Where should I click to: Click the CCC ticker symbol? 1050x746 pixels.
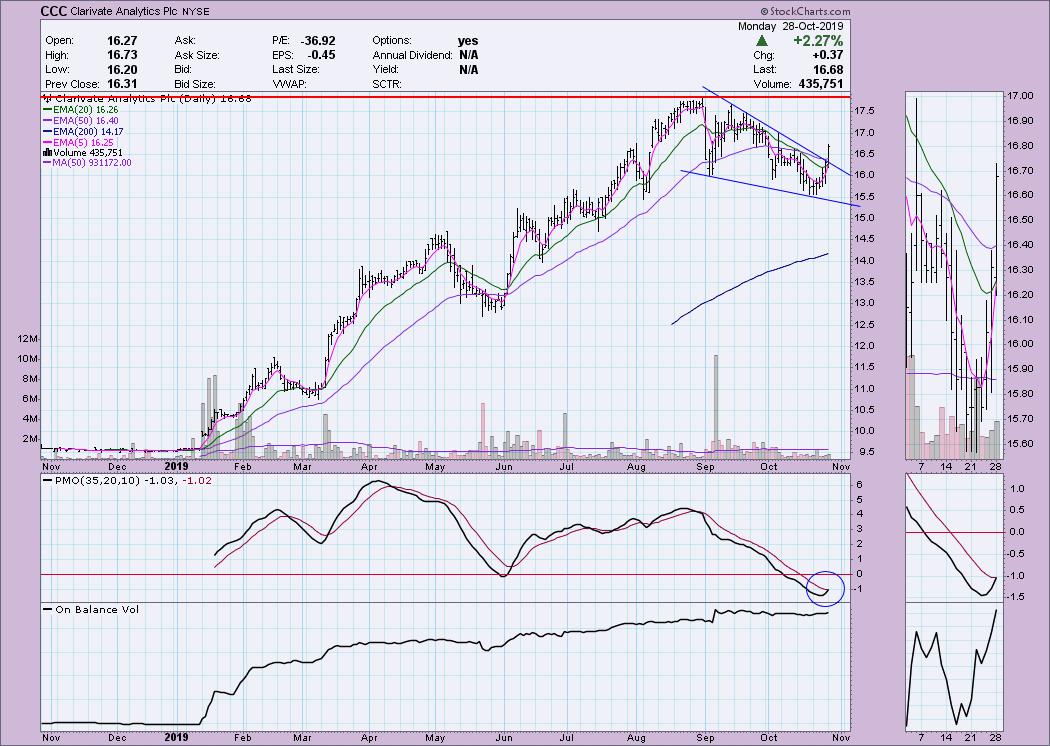pyautogui.click(x=55, y=12)
